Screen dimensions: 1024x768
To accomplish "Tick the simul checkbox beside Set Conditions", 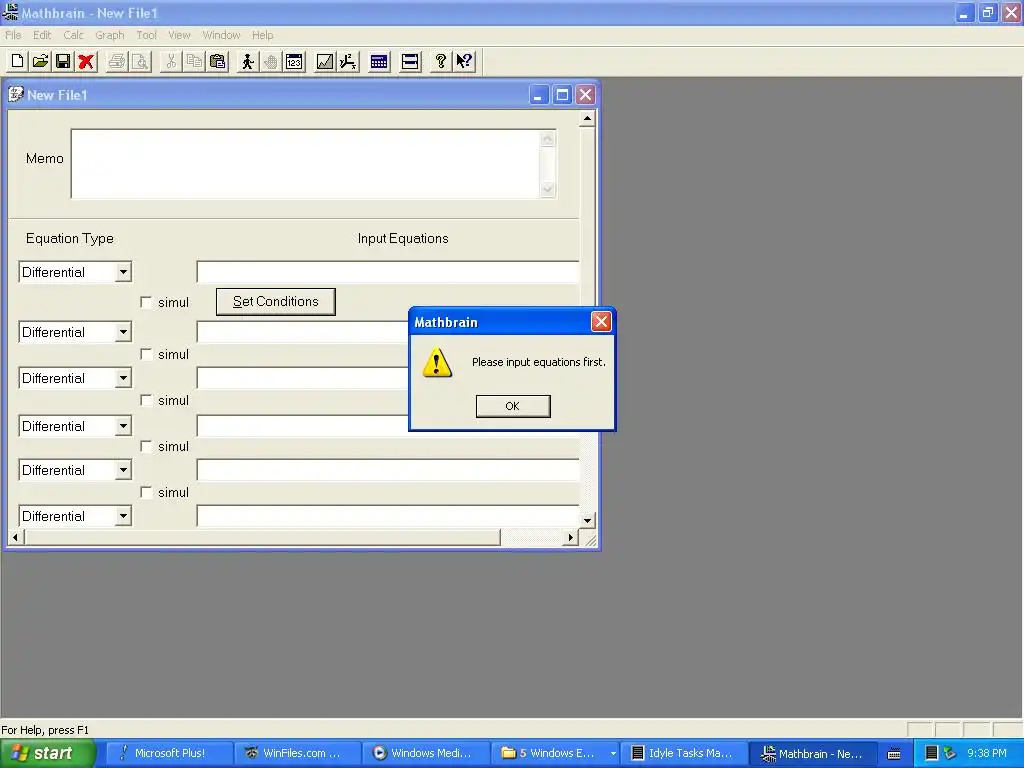I will (146, 302).
